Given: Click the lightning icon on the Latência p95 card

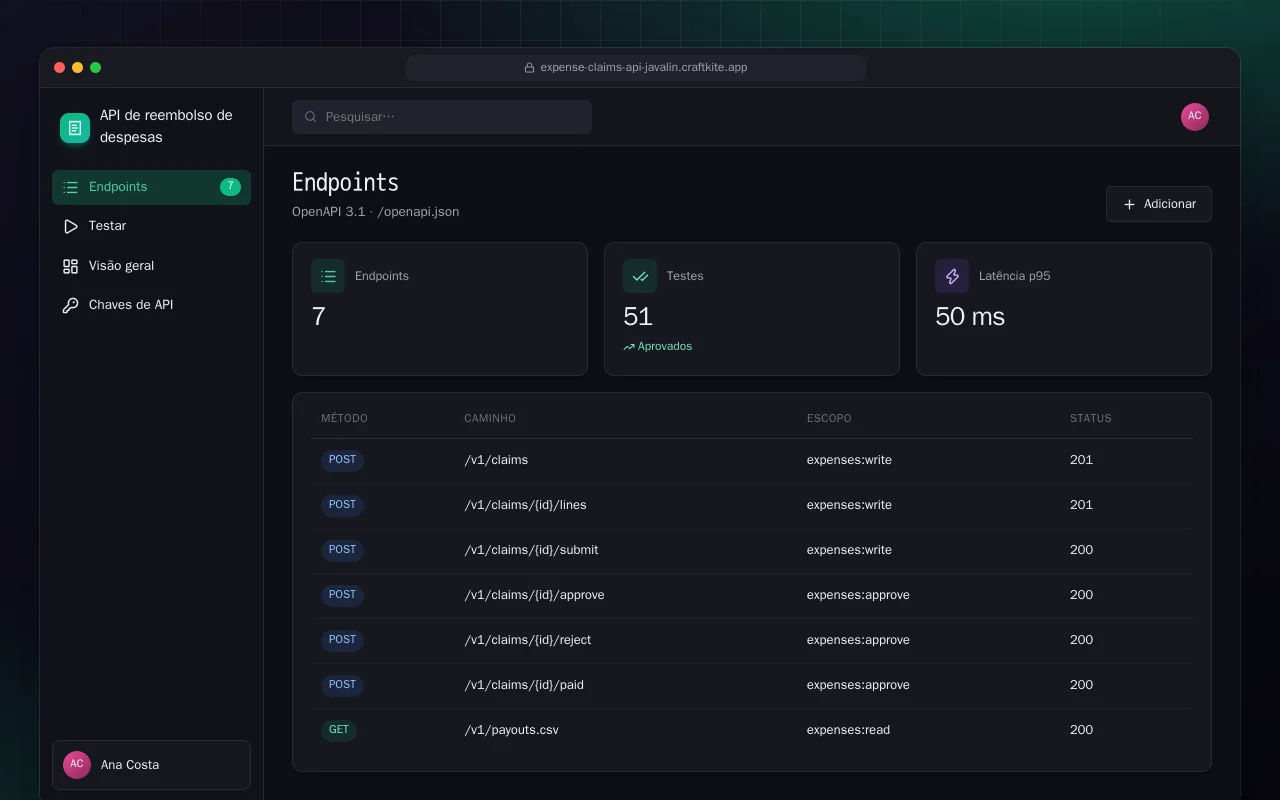Looking at the screenshot, I should tap(952, 276).
